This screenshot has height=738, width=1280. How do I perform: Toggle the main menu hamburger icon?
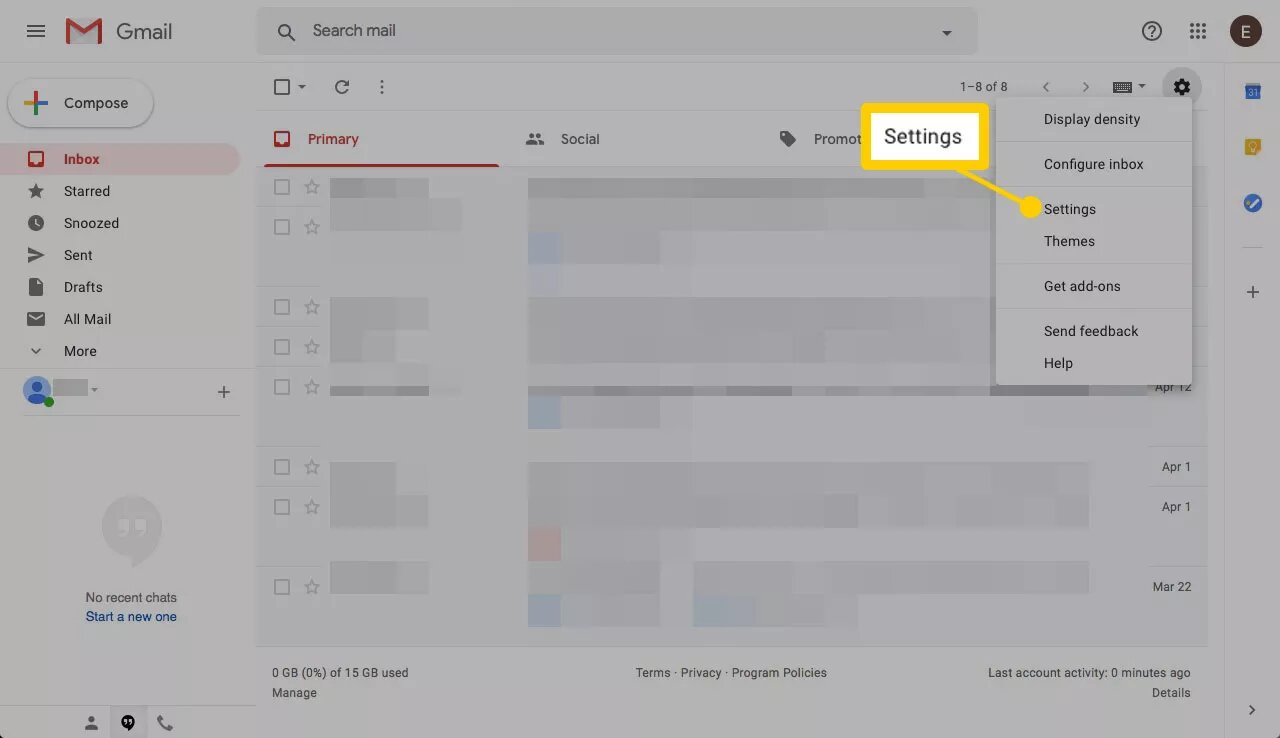36,31
